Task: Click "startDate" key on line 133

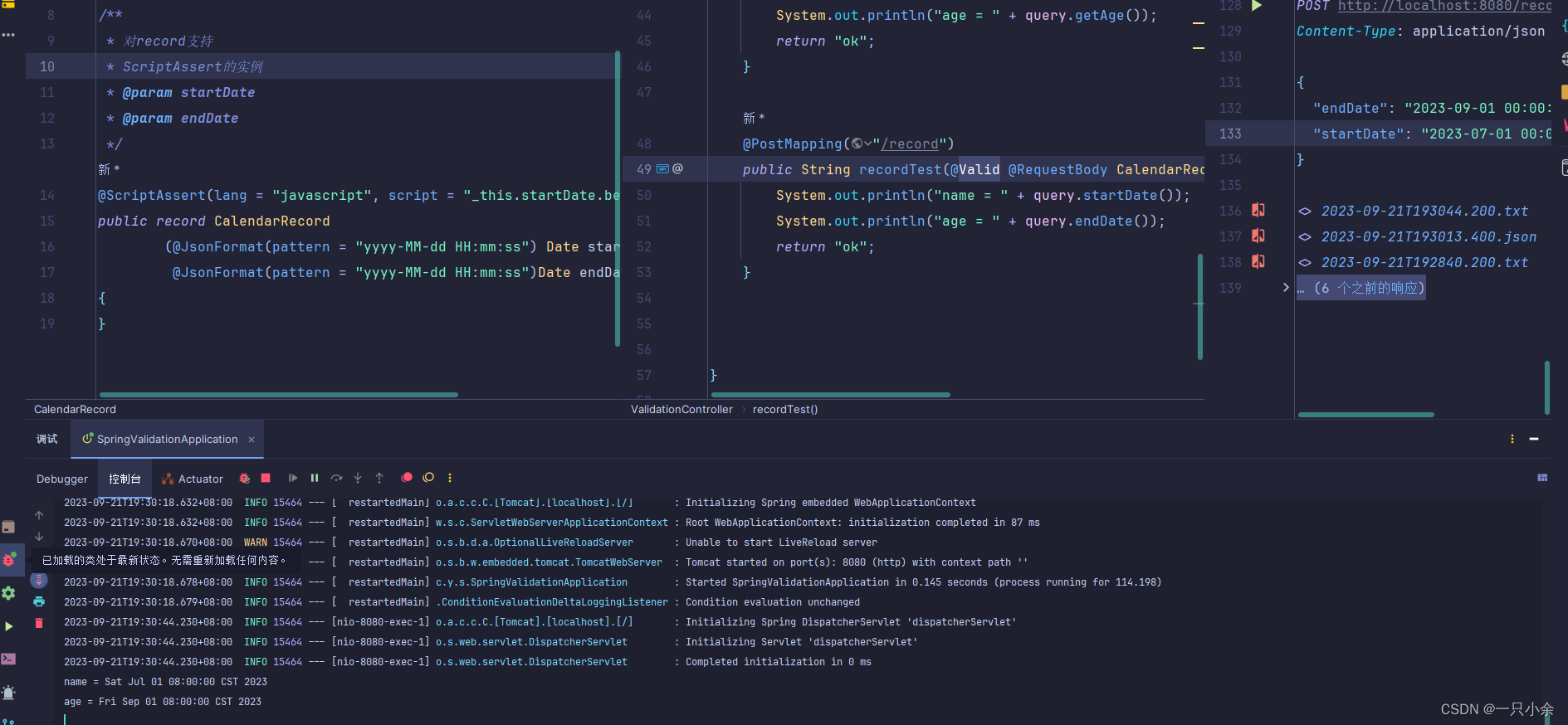Action: point(1358,134)
